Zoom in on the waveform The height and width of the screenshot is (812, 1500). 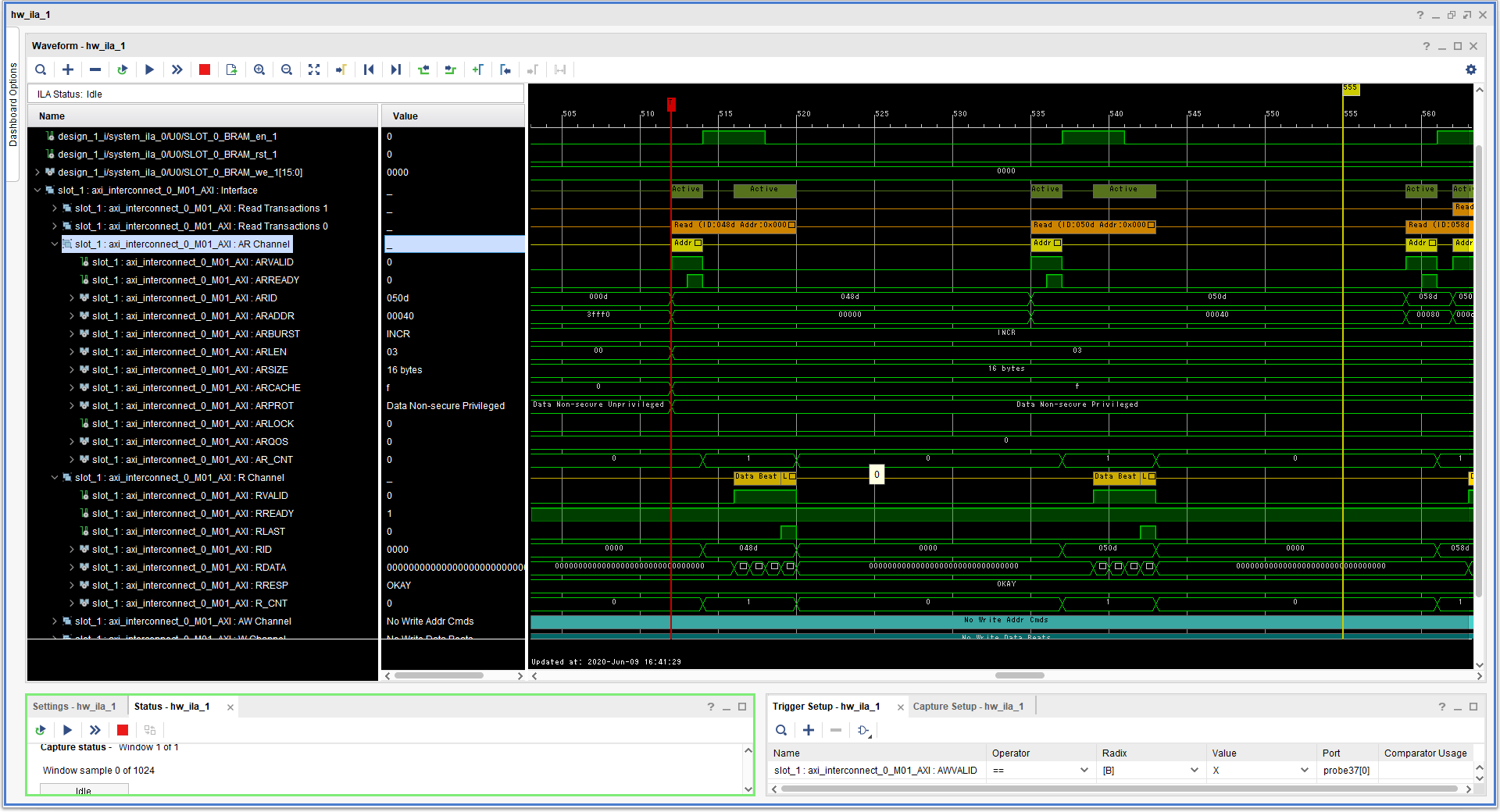259,69
